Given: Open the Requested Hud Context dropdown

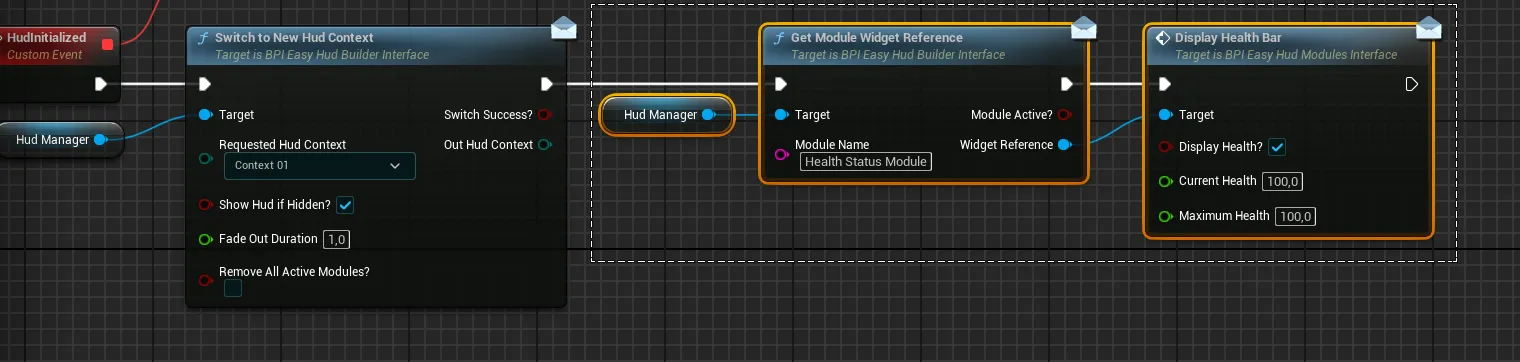Looking at the screenshot, I should tap(319, 165).
